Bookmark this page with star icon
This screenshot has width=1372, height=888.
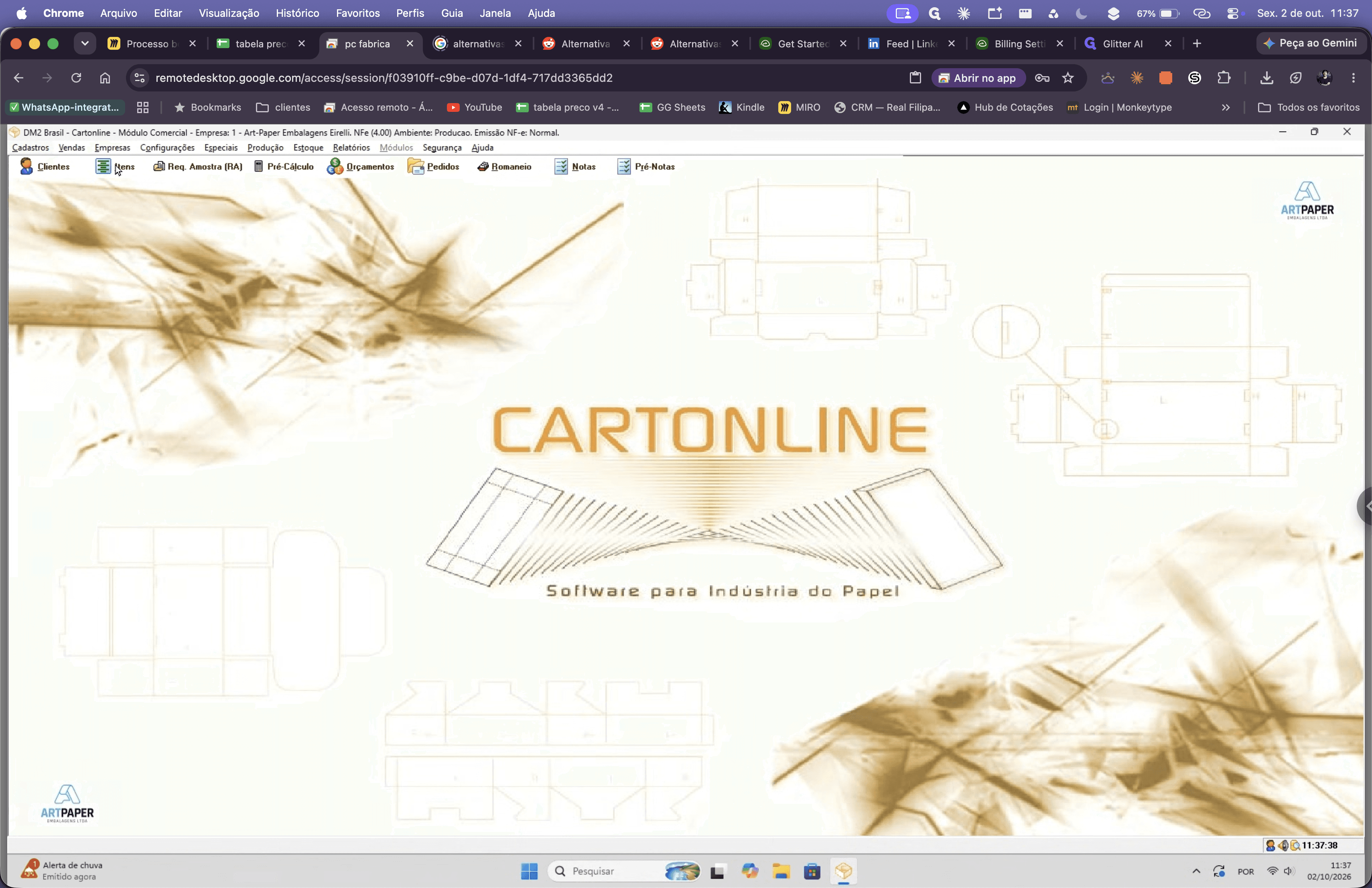(1068, 78)
